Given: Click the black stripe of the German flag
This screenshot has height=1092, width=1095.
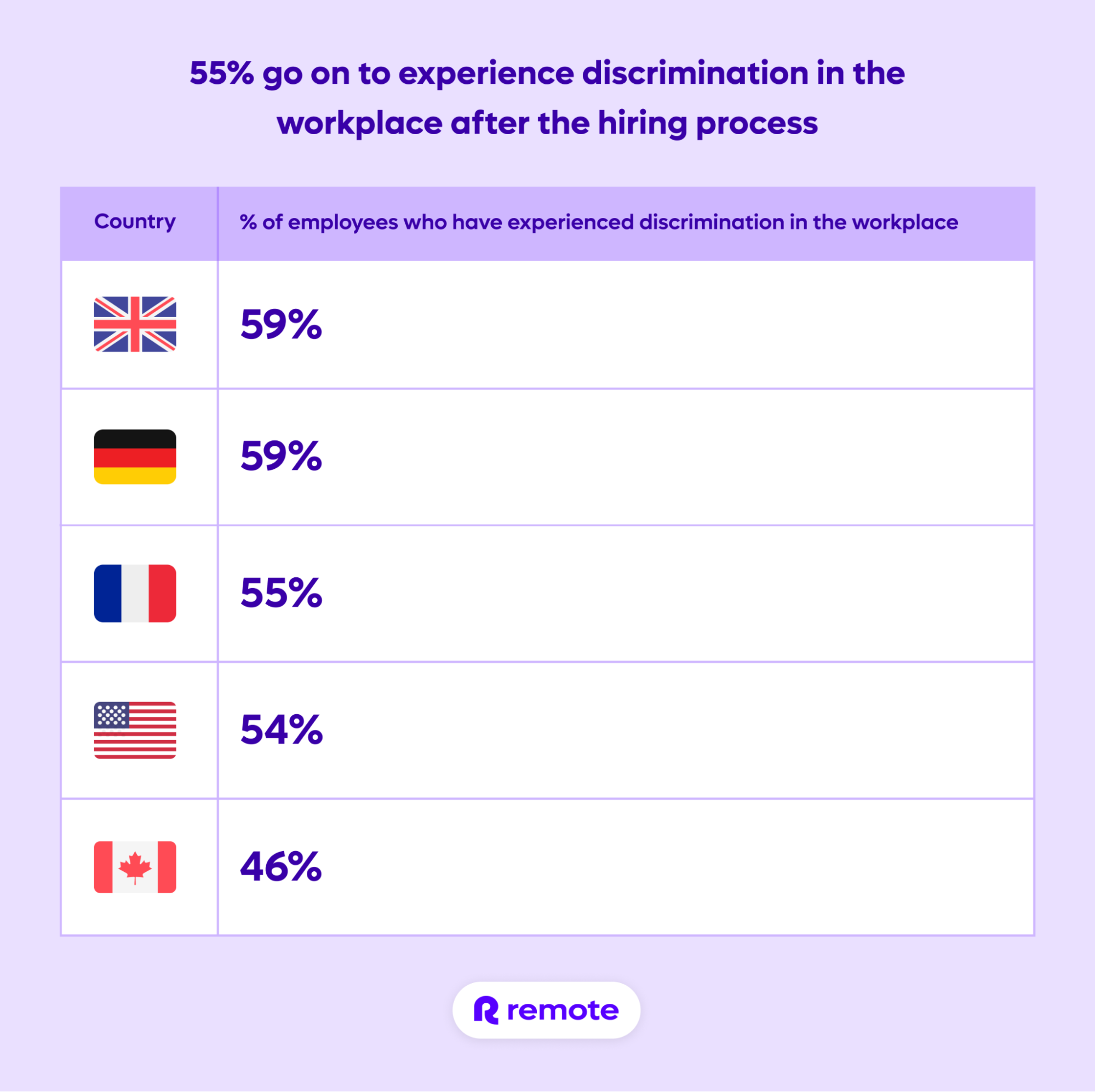Looking at the screenshot, I should pyautogui.click(x=135, y=439).
